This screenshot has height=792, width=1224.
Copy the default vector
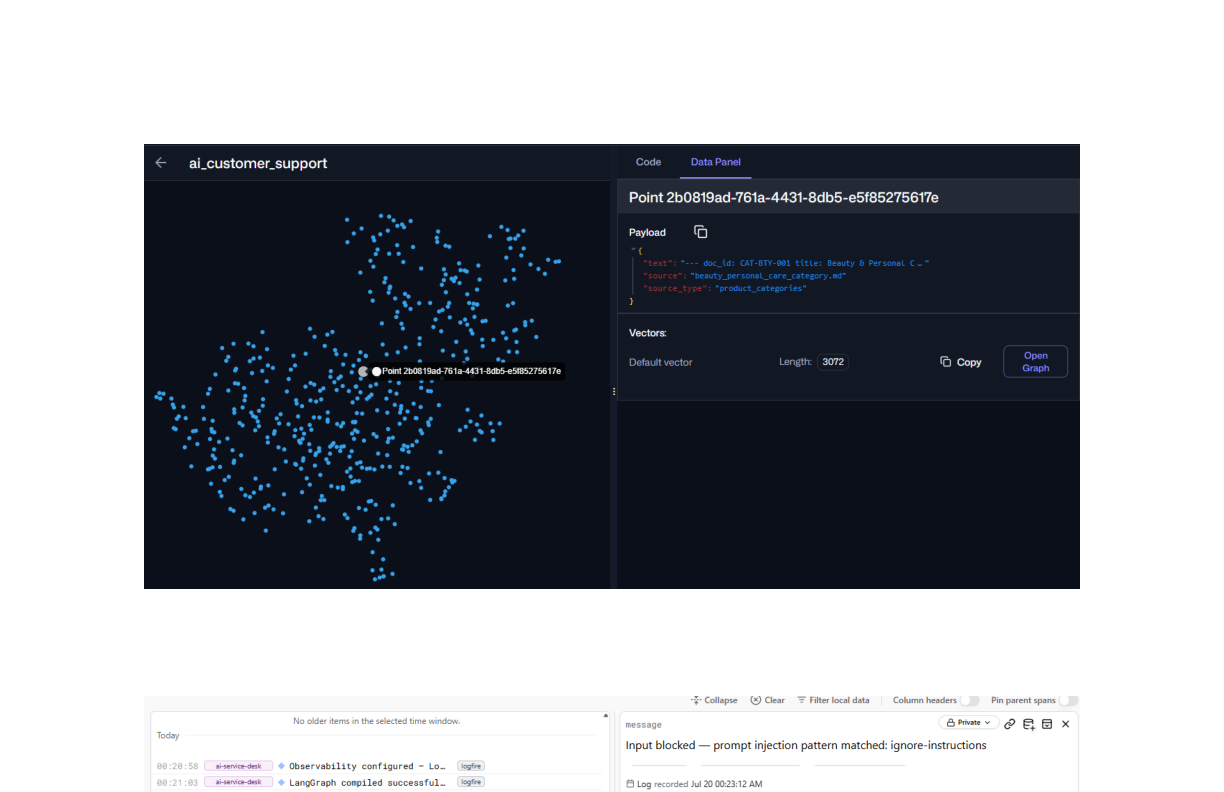[961, 362]
